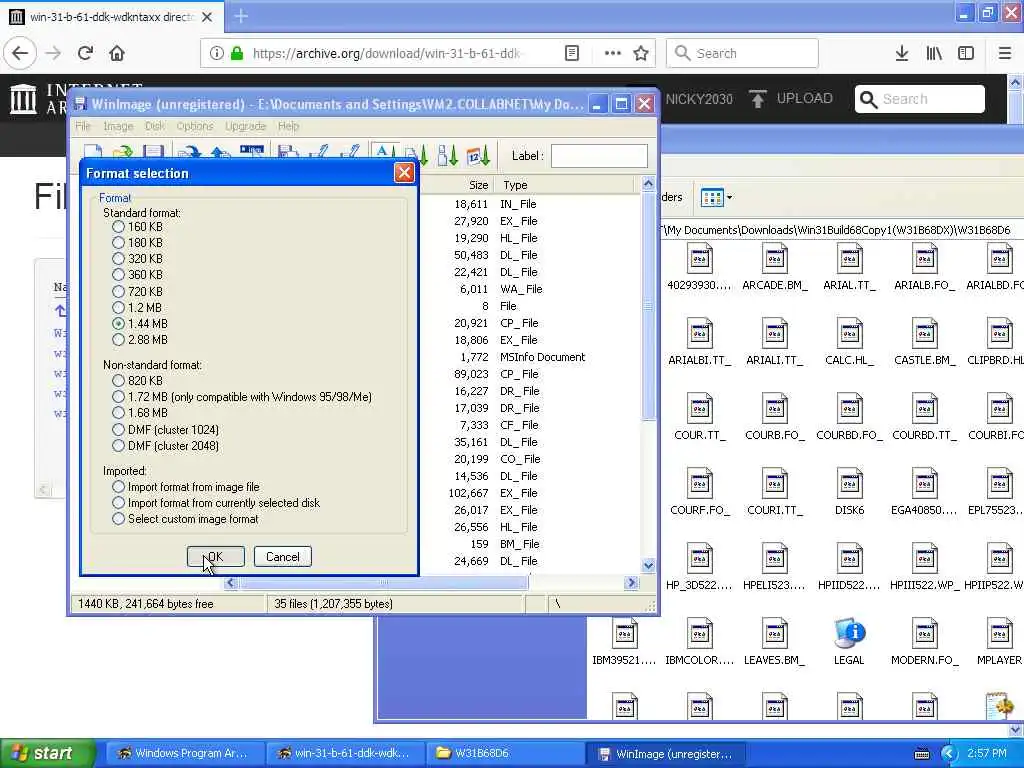Viewport: 1024px width, 768px height.
Task: Open WinImage Image menu
Action: click(x=118, y=126)
